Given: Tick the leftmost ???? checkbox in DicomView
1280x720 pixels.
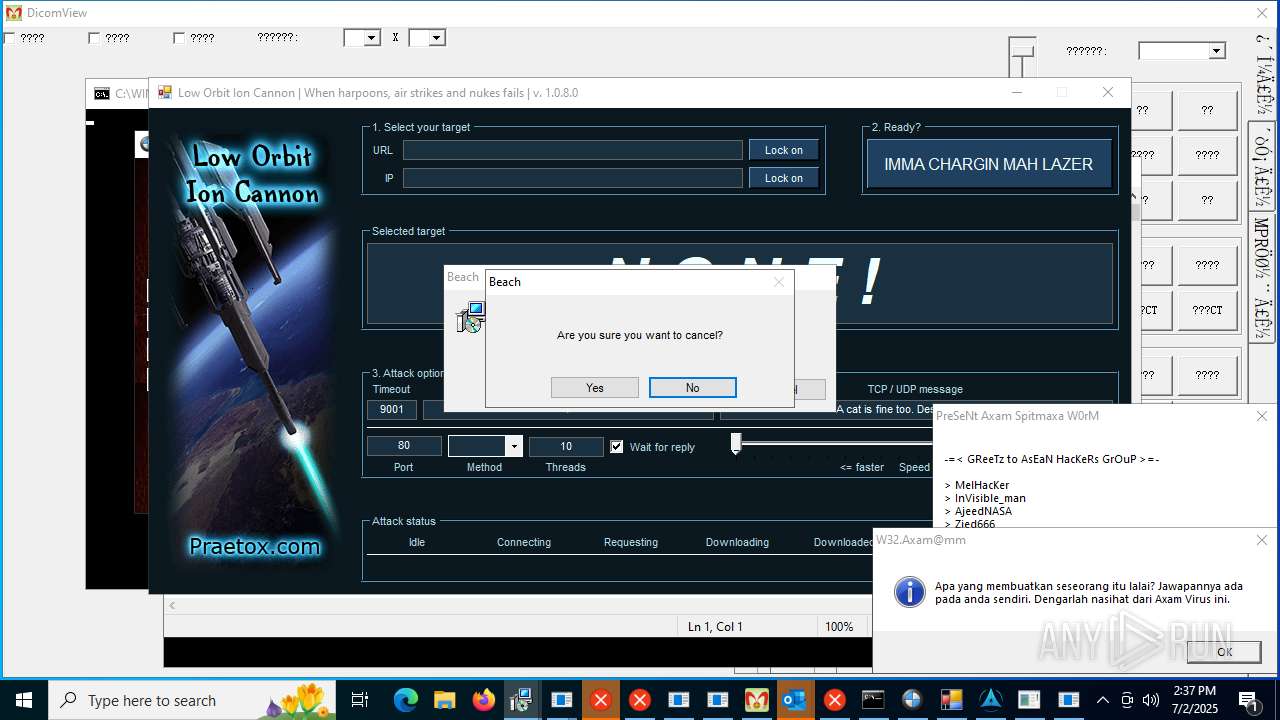Looking at the screenshot, I should (9, 38).
